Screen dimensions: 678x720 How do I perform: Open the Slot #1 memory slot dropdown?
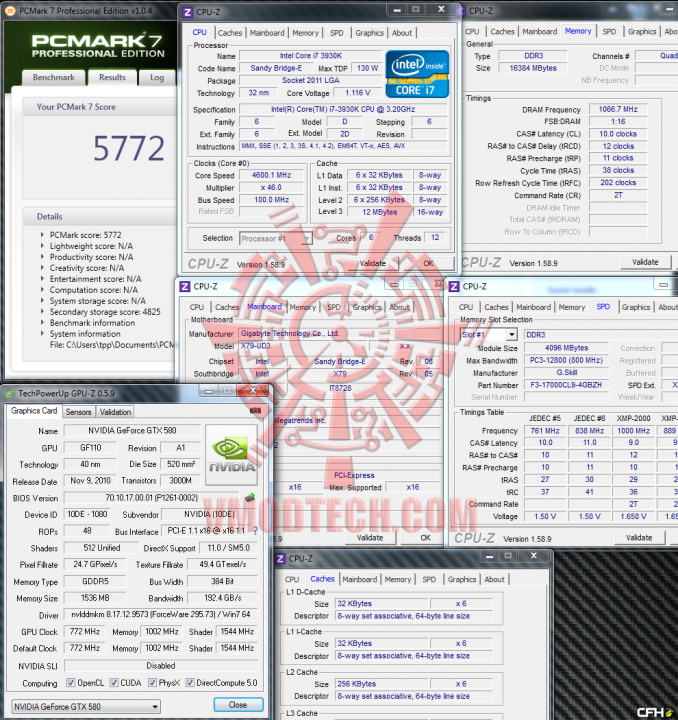pyautogui.click(x=489, y=335)
